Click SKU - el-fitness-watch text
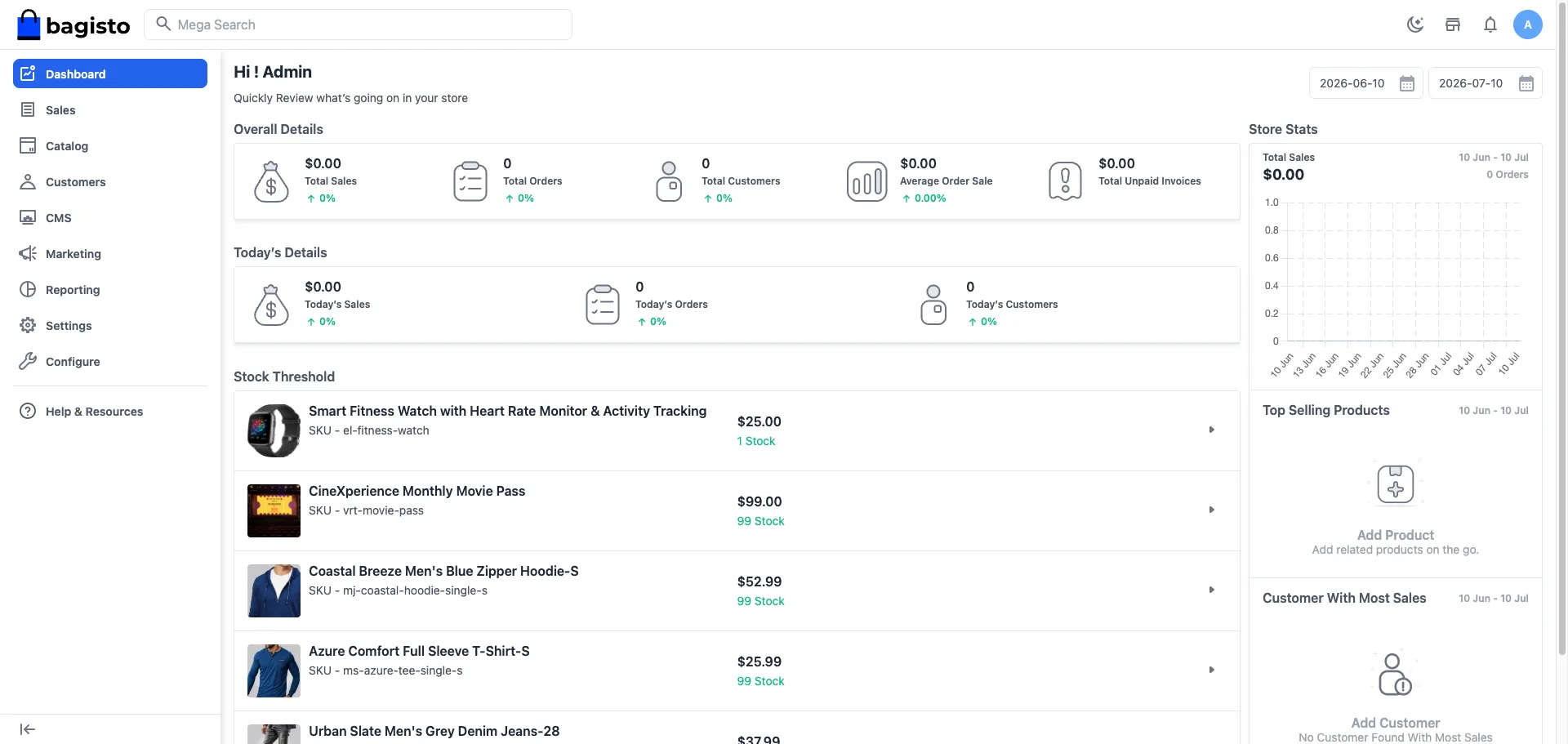The image size is (1568, 744). [368, 430]
